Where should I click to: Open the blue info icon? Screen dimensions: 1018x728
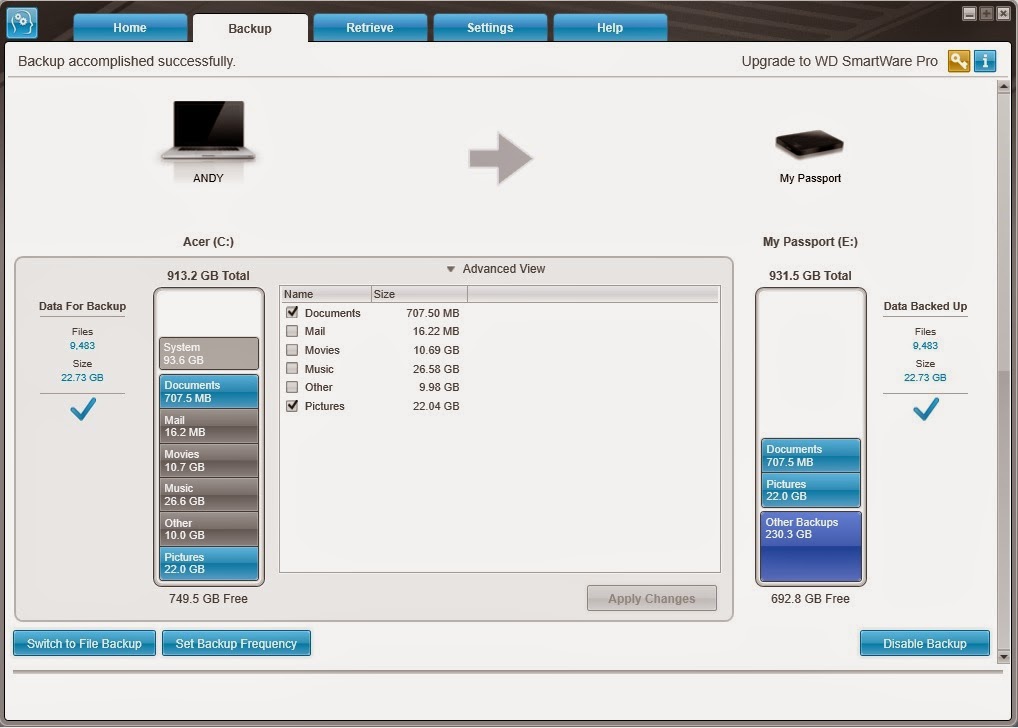pyautogui.click(x=985, y=61)
